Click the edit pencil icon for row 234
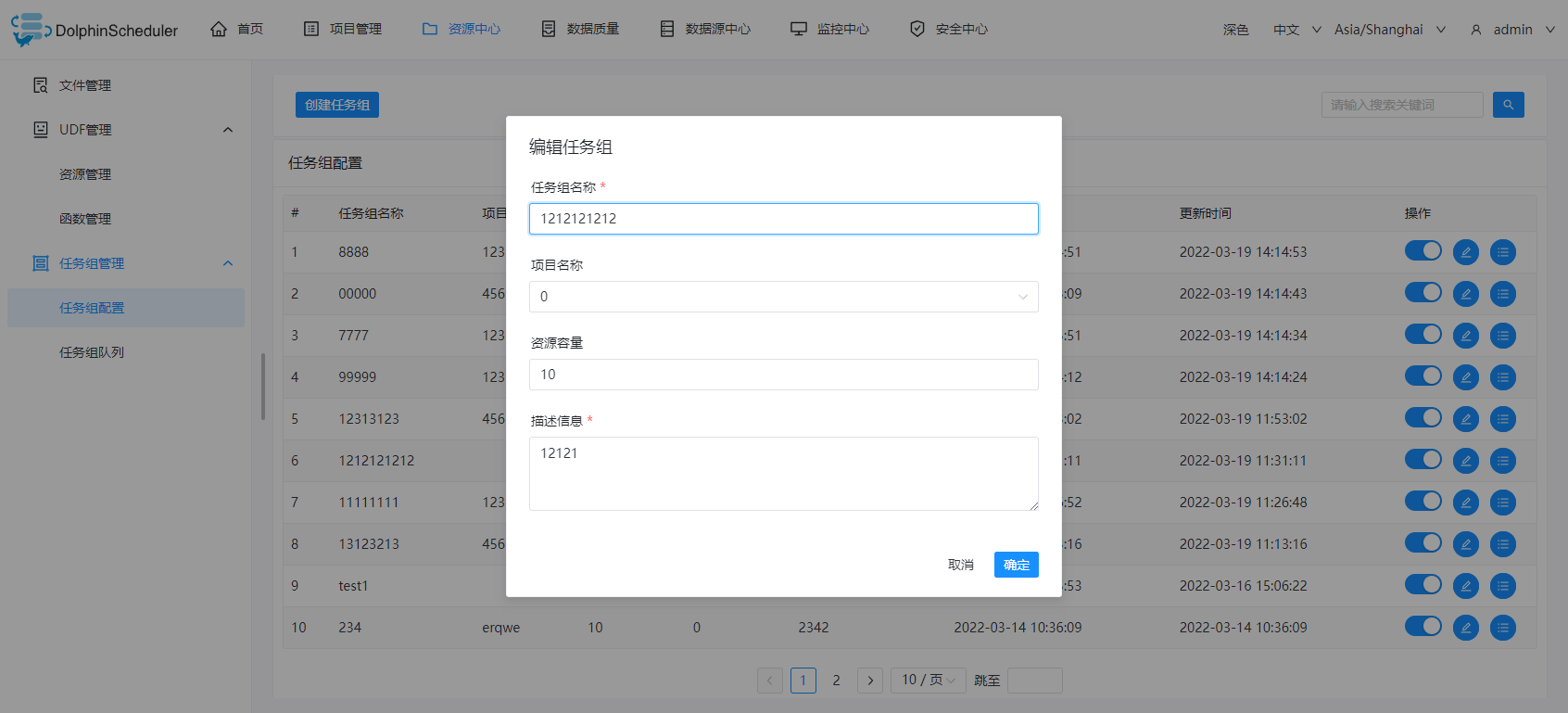The width and height of the screenshot is (1568, 713). point(1465,628)
